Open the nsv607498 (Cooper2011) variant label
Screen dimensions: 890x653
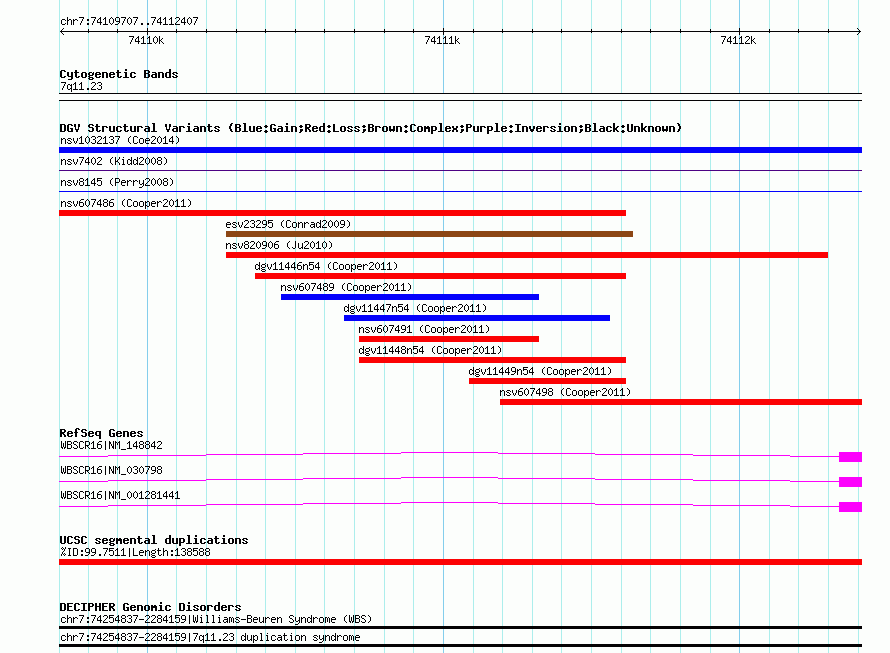565,392
